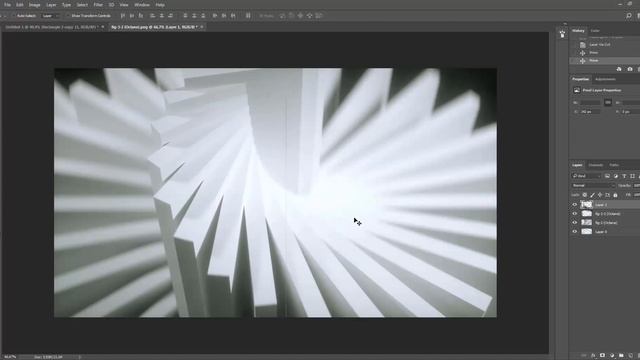Expand the document status bar arrow
This screenshot has width=640, height=360.
(80, 357)
